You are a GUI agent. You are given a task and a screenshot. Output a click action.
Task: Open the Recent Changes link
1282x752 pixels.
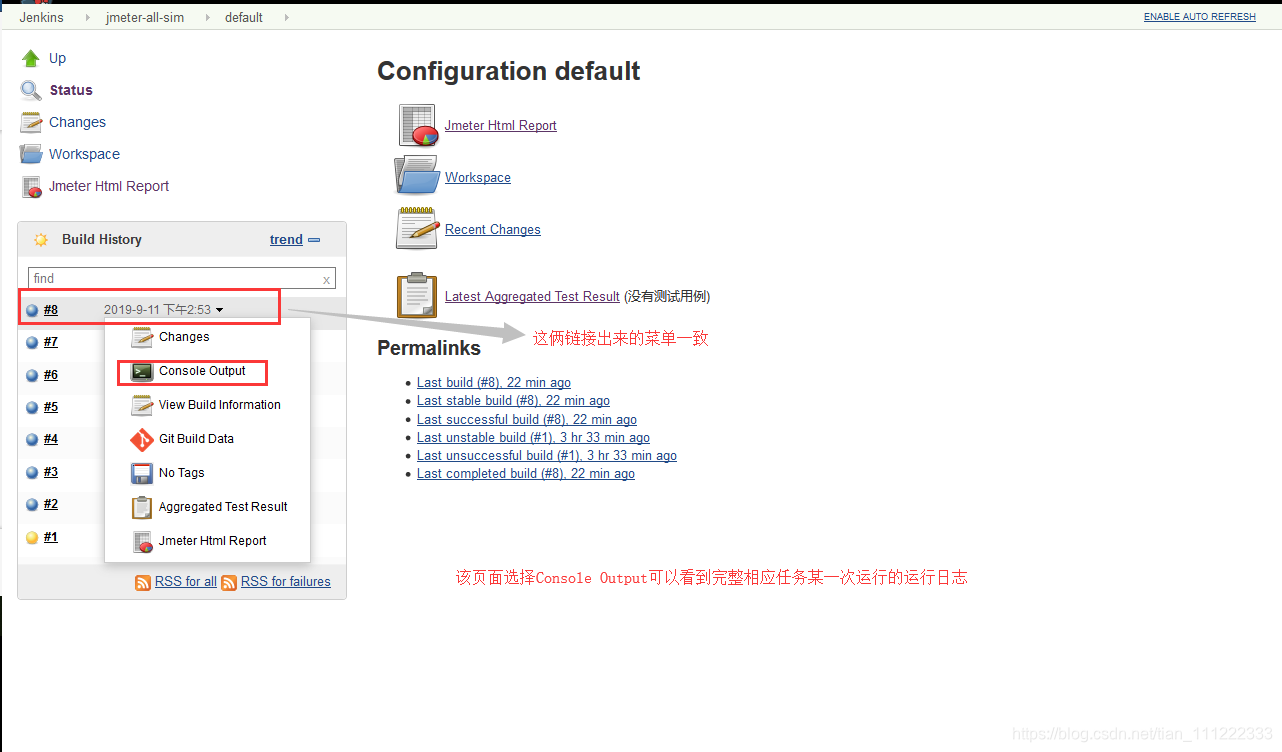[493, 230]
